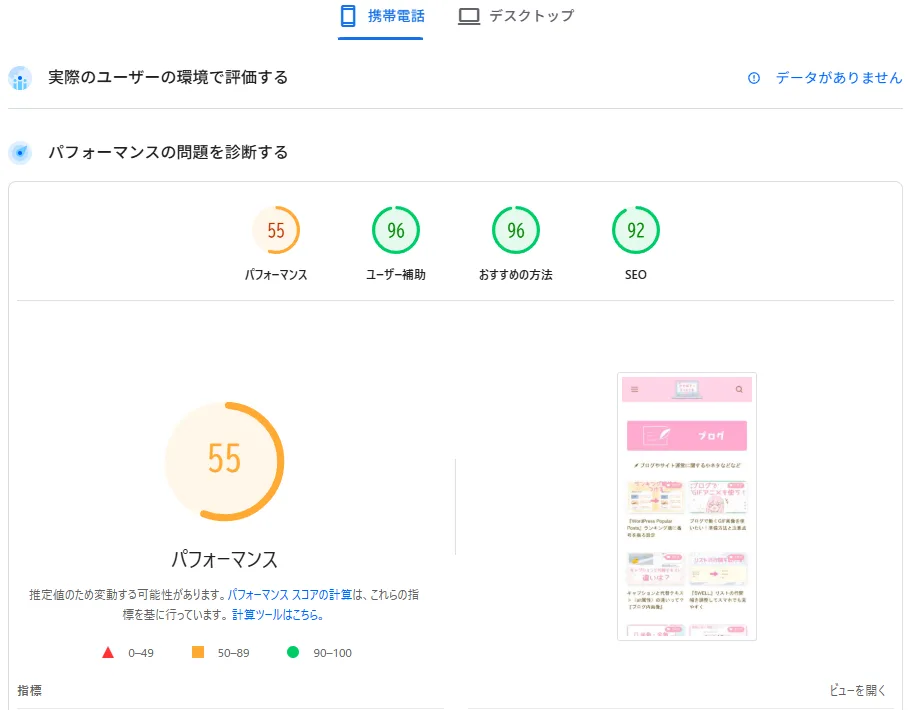Click the mobile phone icon in tab

click(x=348, y=16)
